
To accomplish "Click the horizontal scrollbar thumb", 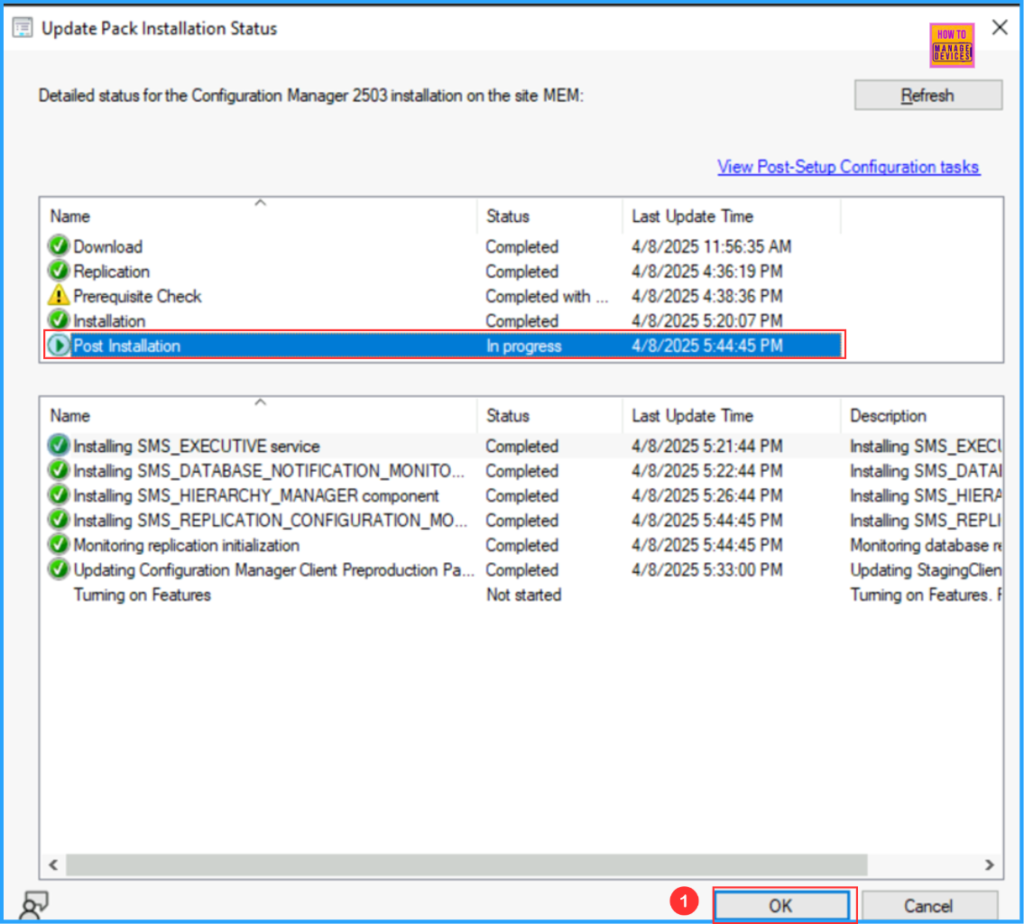I will [x=467, y=865].
